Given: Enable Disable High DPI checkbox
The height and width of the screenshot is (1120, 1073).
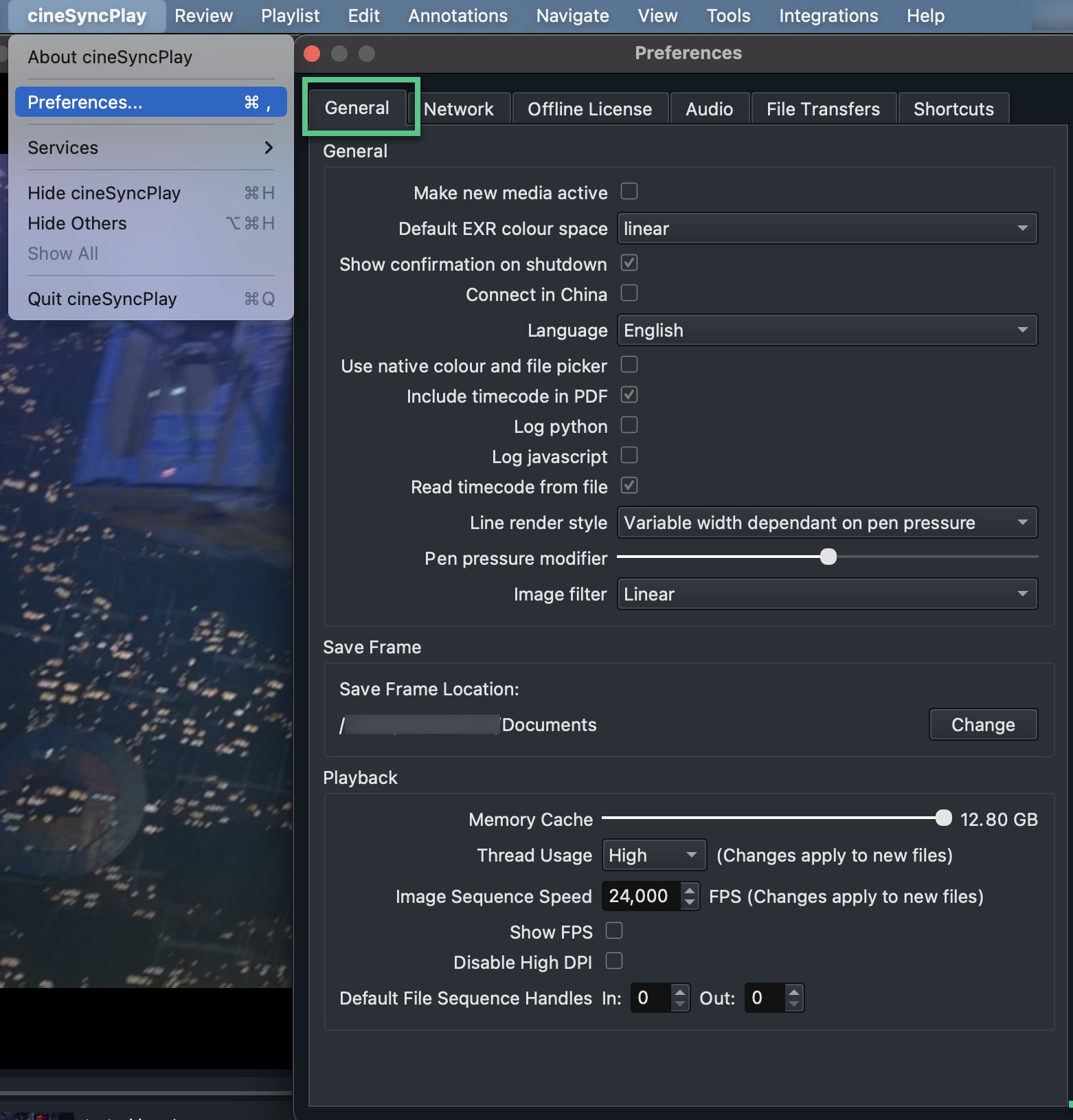Looking at the screenshot, I should pyautogui.click(x=614, y=961).
